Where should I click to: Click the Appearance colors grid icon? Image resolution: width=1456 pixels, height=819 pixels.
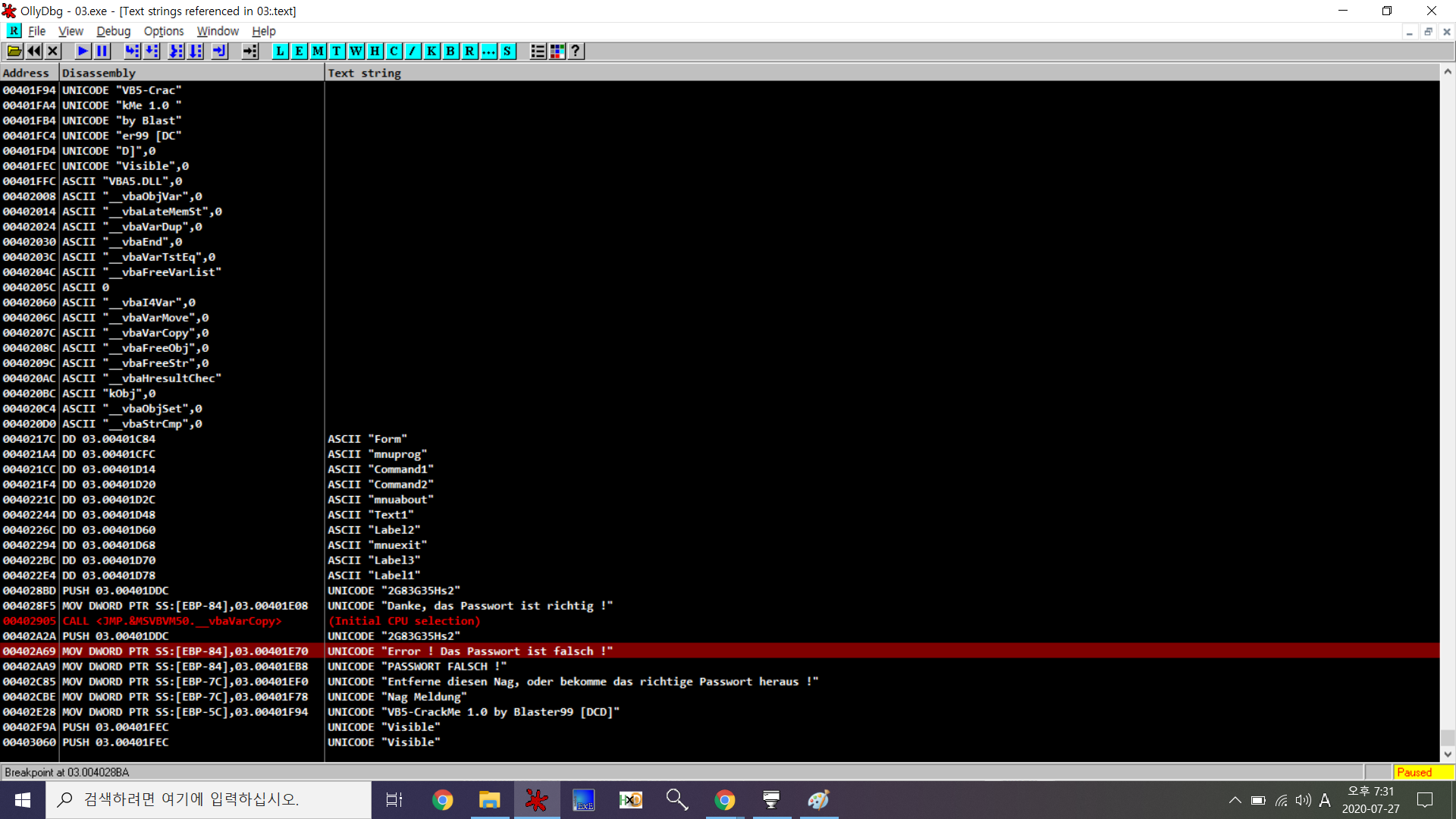(x=557, y=51)
